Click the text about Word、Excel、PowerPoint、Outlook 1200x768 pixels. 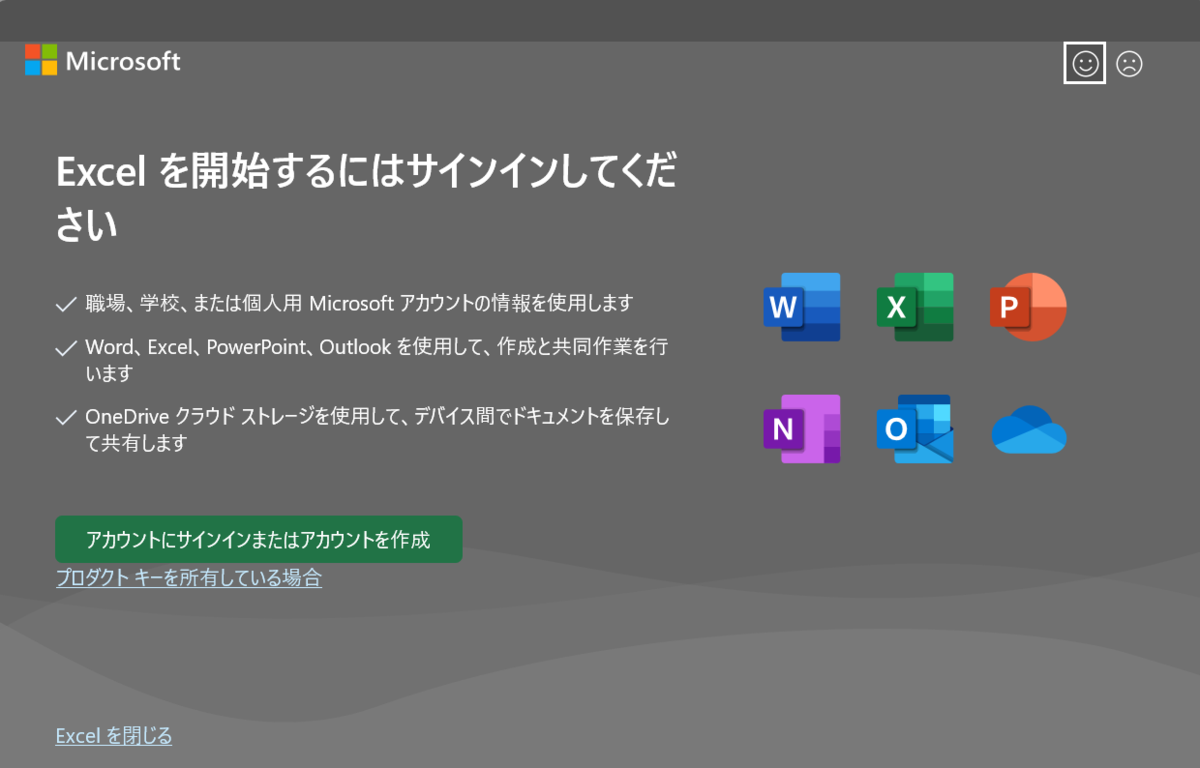click(x=377, y=360)
